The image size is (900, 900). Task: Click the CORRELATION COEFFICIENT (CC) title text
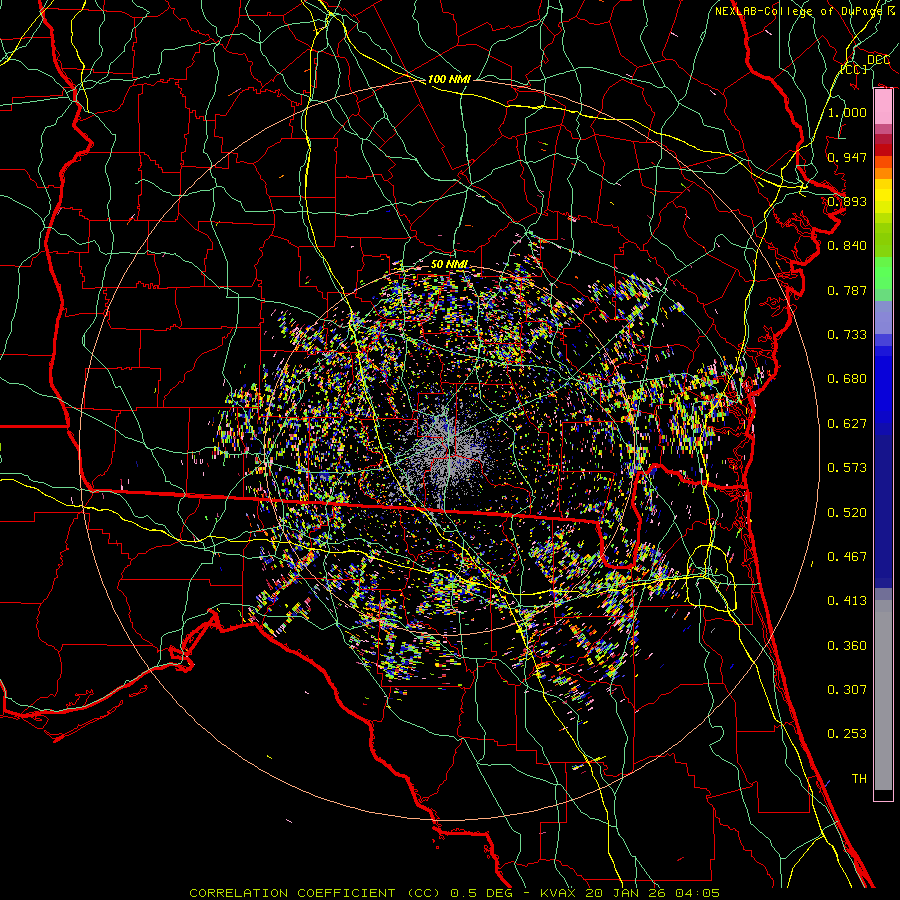(315, 893)
